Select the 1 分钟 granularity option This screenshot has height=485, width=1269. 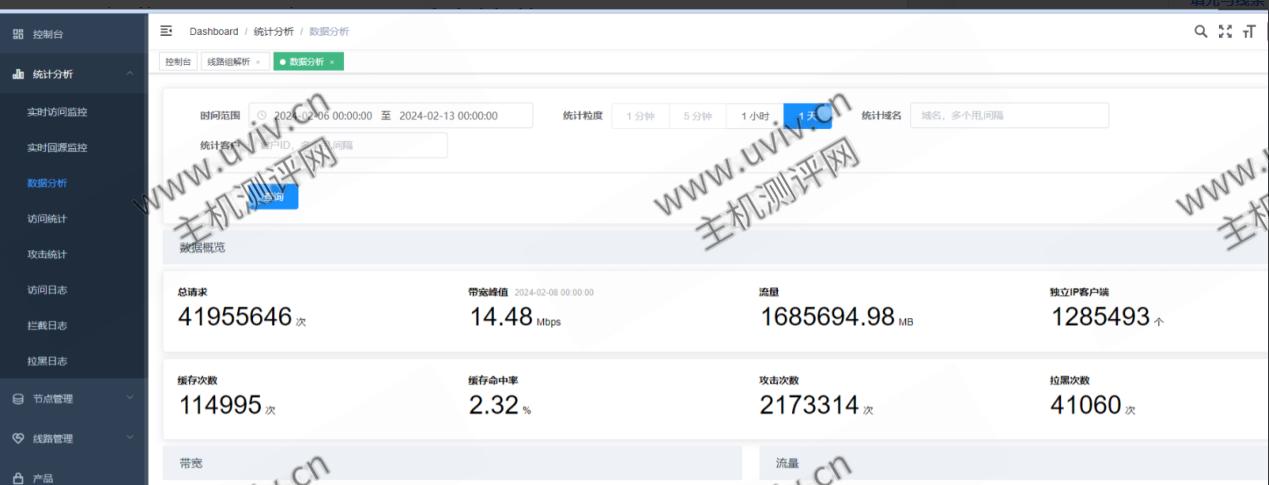640,116
